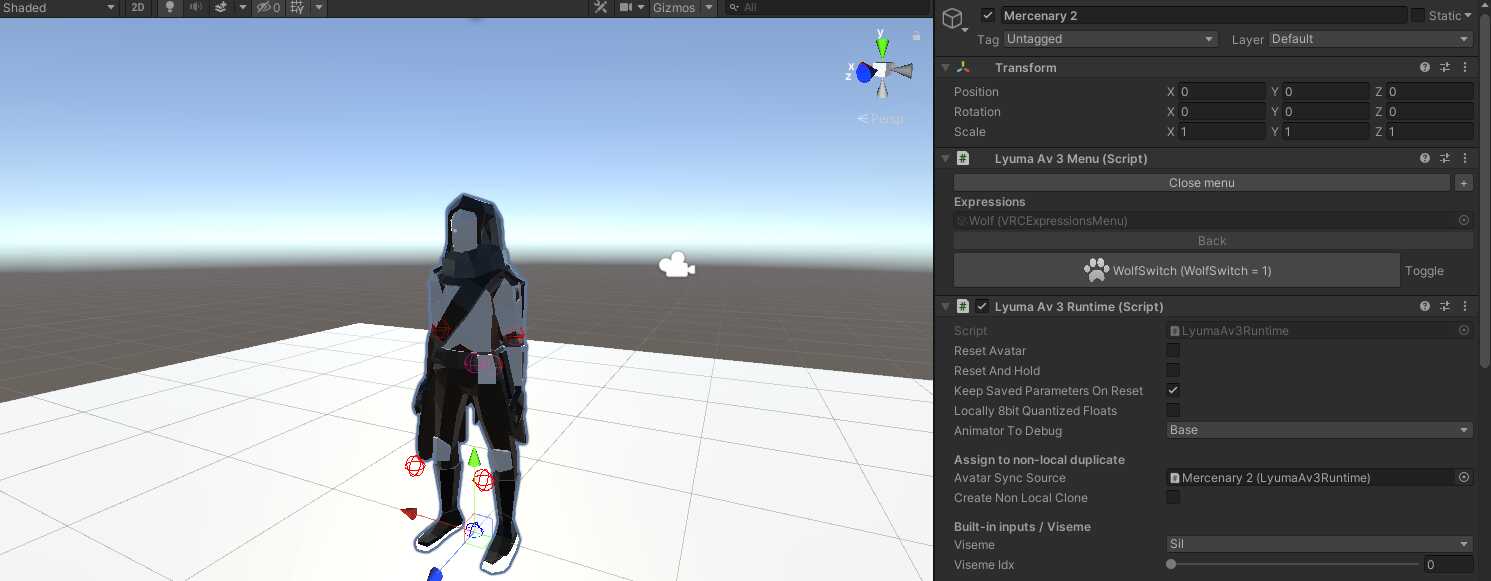The image size is (1491, 581).
Task: Open the Transform component help icon
Action: (1425, 68)
